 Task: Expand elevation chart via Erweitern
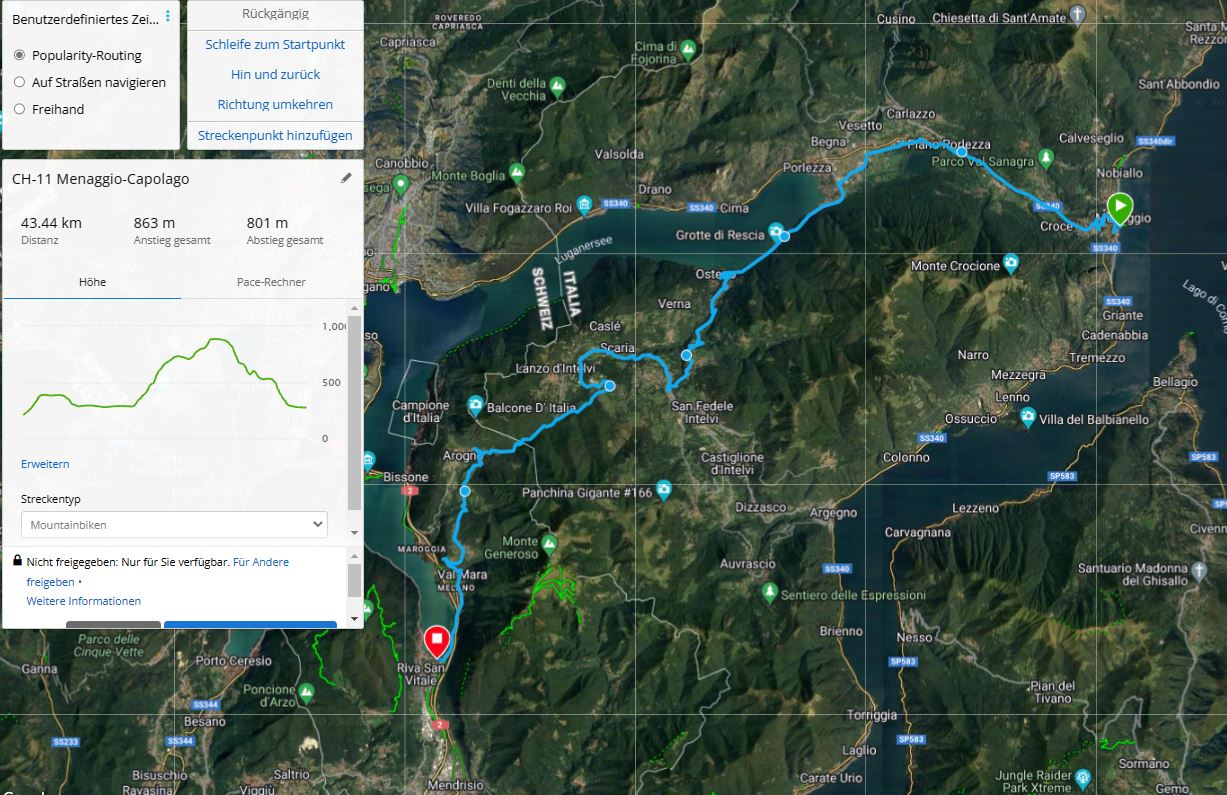45,464
